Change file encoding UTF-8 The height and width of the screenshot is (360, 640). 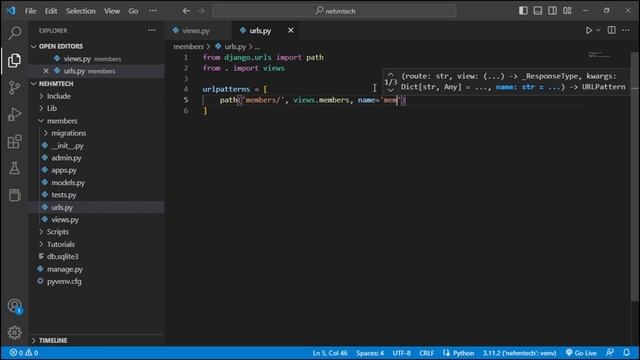pos(402,353)
